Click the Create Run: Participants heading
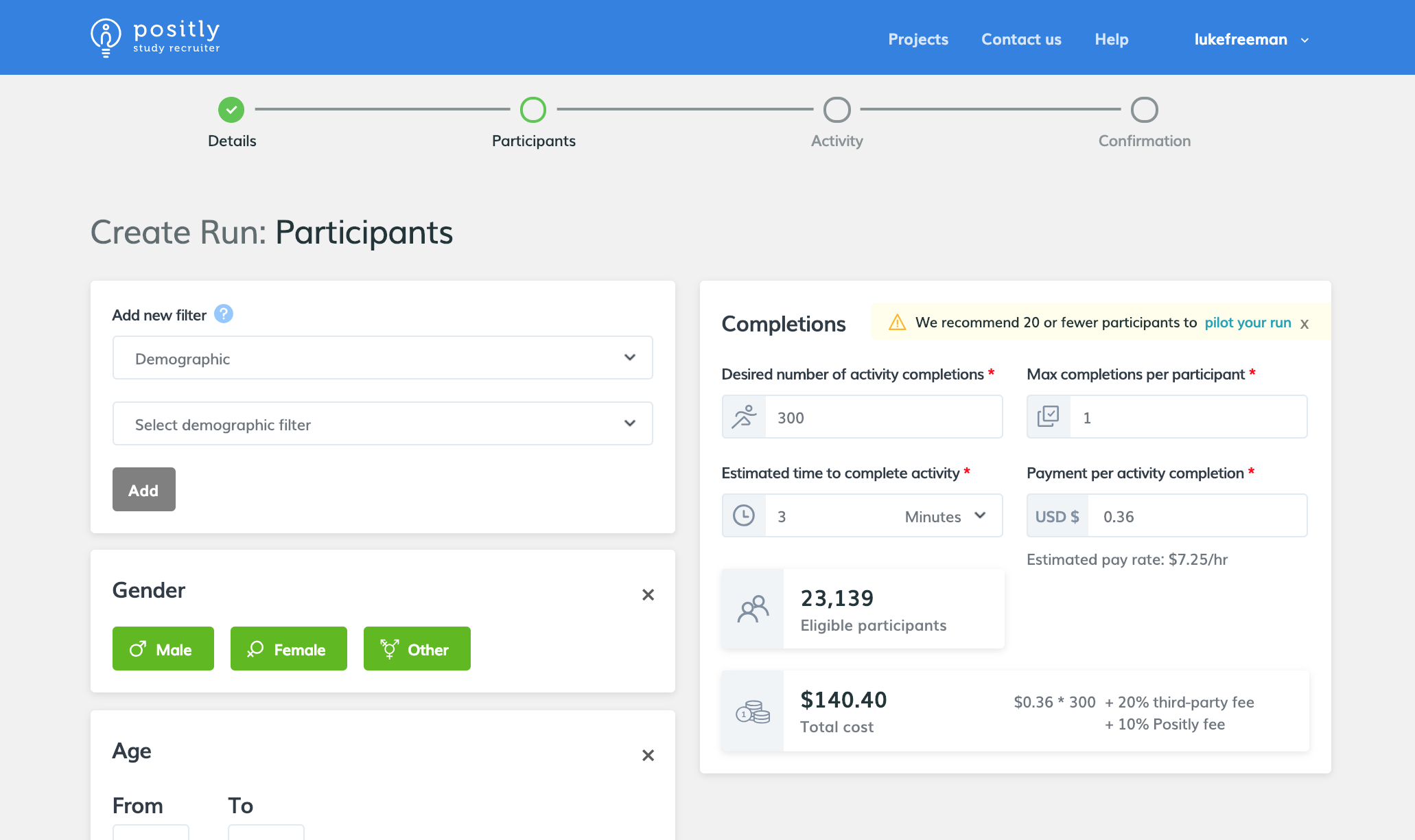This screenshot has width=1415, height=840. [272, 232]
